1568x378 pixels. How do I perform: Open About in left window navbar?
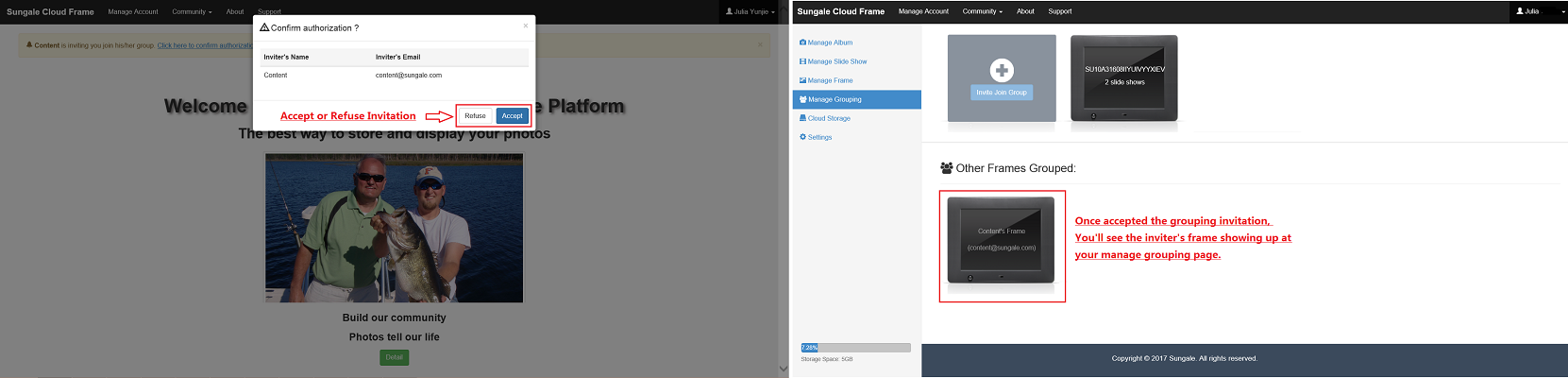(235, 12)
